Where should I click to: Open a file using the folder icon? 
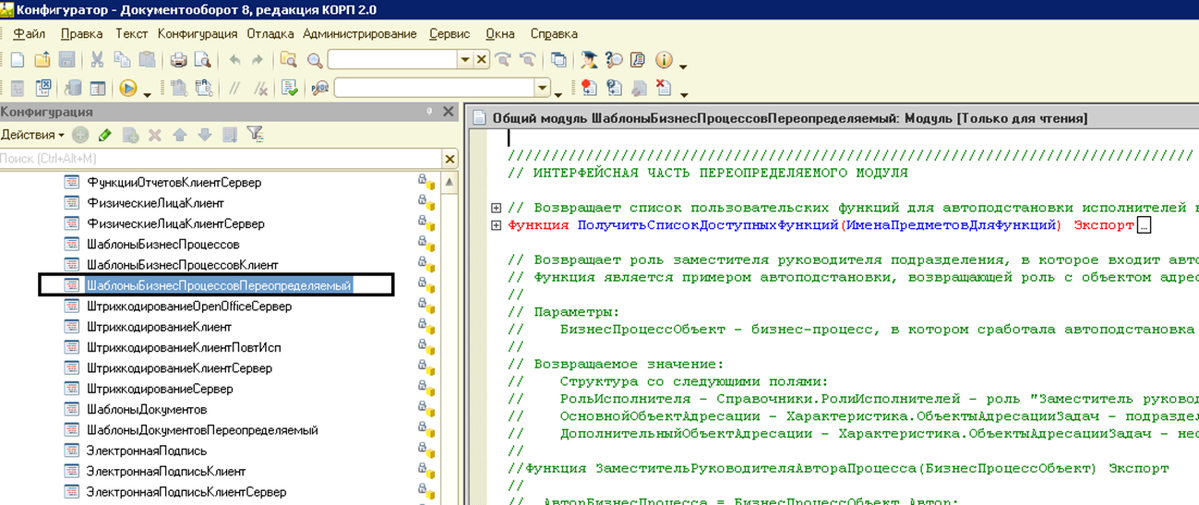point(42,60)
